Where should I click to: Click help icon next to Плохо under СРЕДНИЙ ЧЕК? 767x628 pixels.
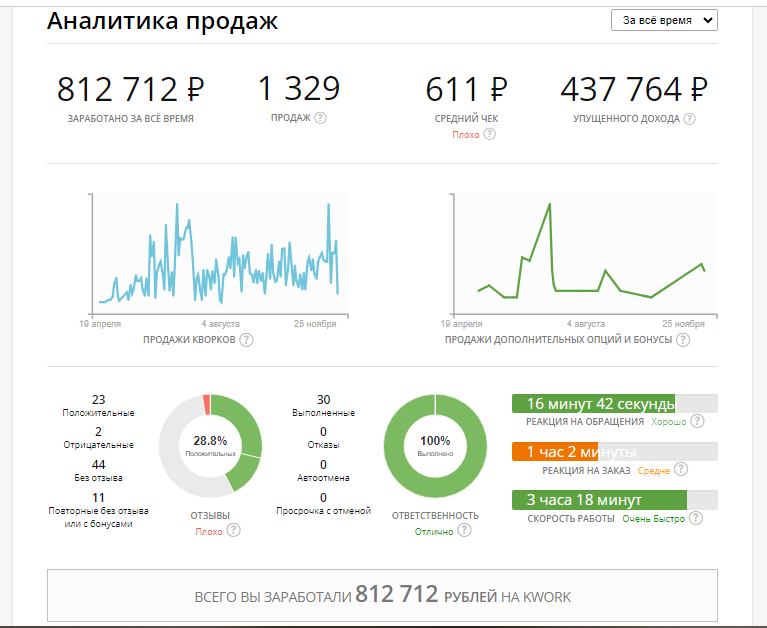490,134
